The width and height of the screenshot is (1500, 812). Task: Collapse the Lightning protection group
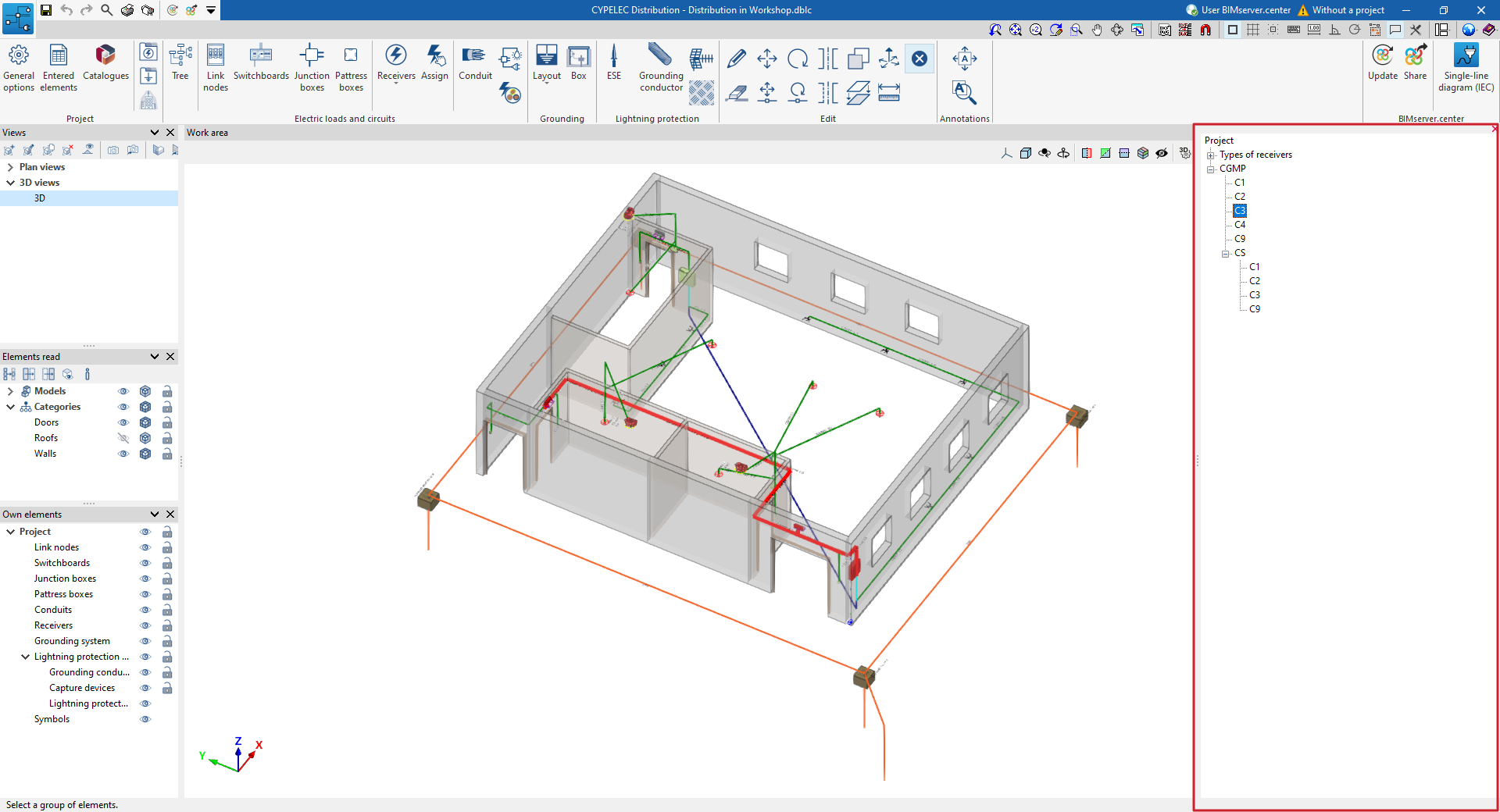(25, 657)
